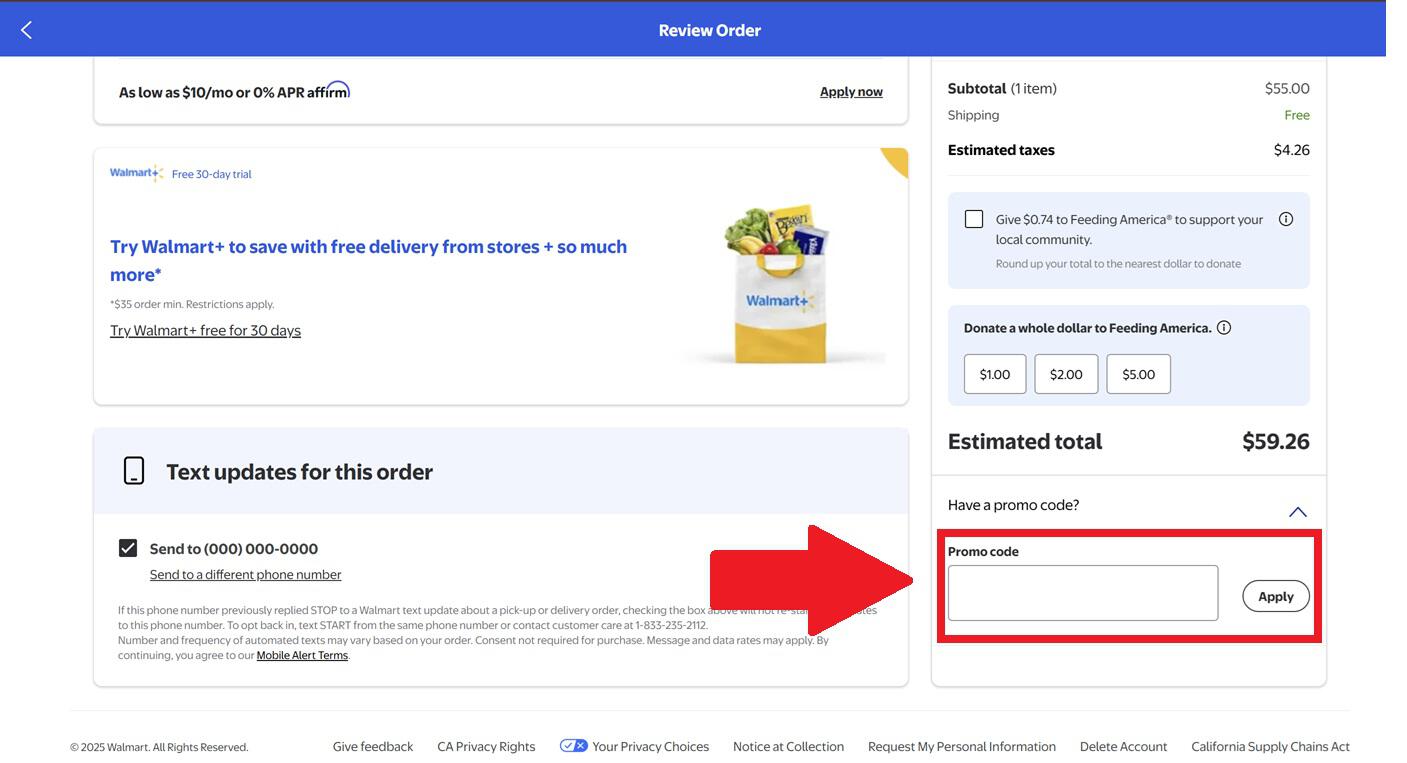Click the Affirm logo in financing banner
Screen dimensions: 1407x763
(328, 90)
